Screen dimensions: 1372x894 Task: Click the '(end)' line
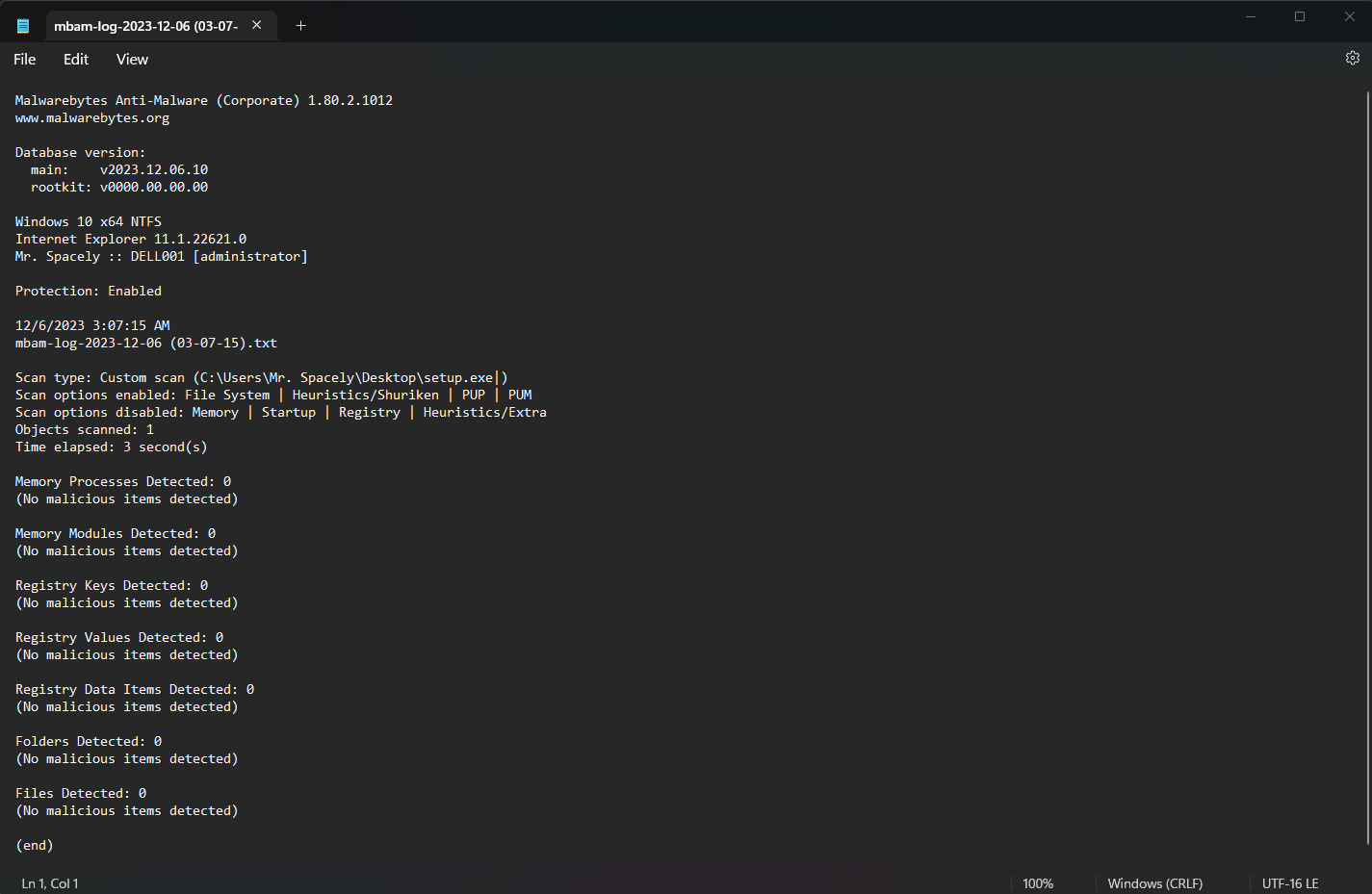[x=35, y=846]
